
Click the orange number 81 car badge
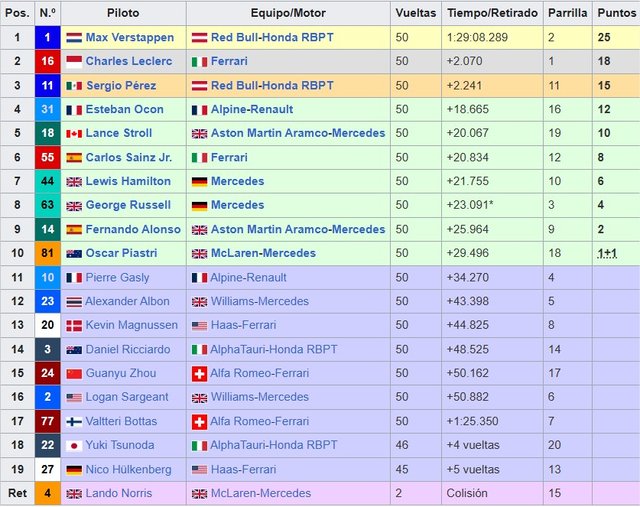tap(48, 253)
